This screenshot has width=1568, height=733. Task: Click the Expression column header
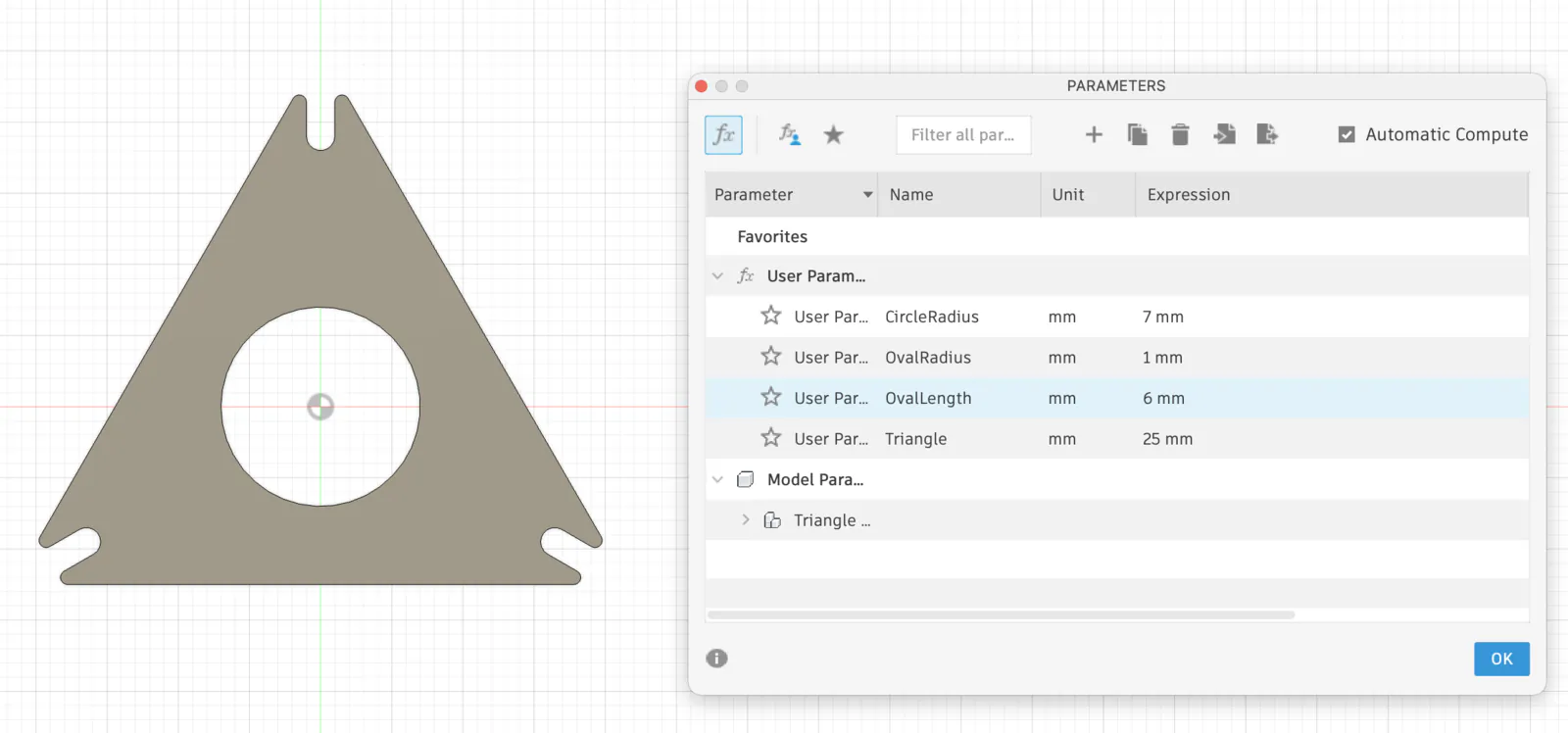click(1331, 195)
